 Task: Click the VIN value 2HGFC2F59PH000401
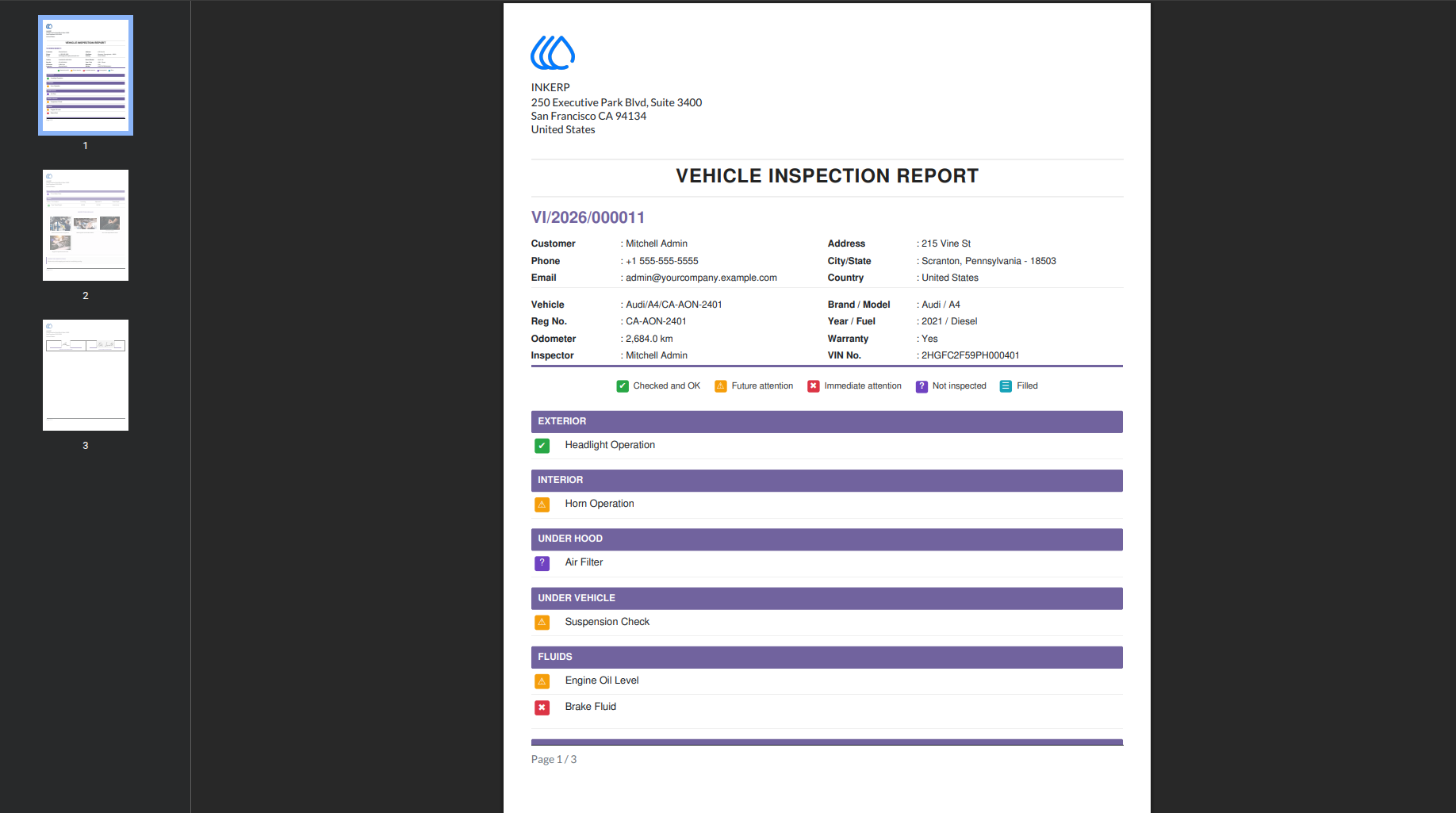tap(971, 355)
